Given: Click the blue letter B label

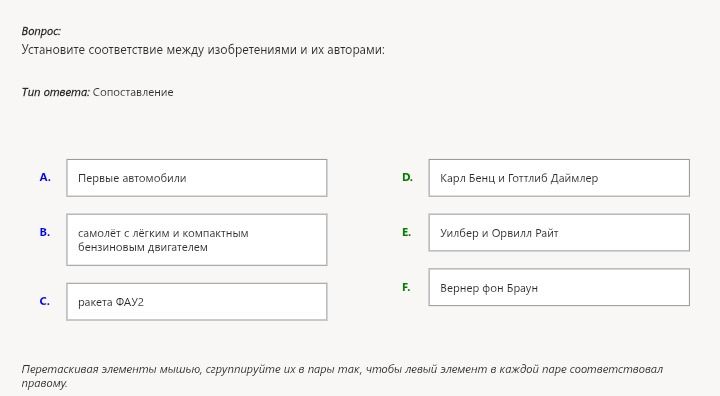Looking at the screenshot, I should pyautogui.click(x=45, y=232).
